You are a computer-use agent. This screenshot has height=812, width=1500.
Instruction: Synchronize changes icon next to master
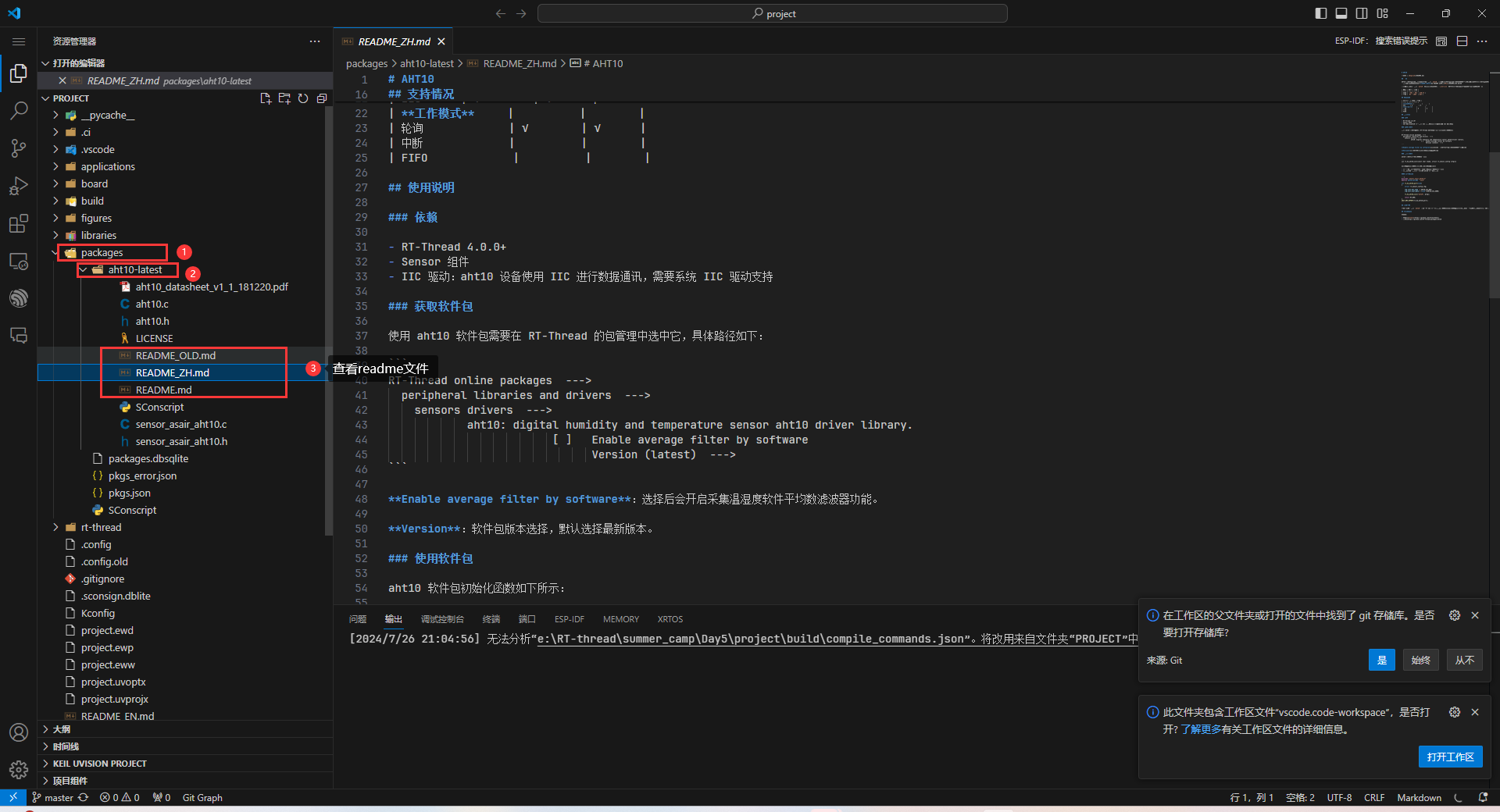(83, 797)
